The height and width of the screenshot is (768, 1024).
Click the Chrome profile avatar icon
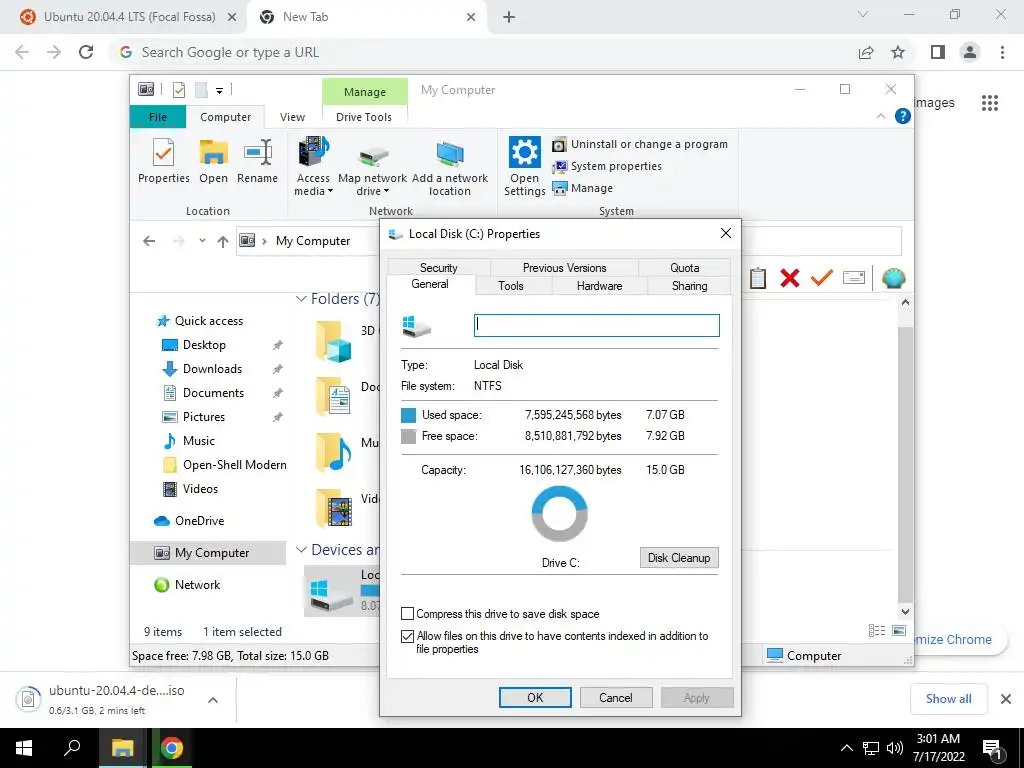(970, 52)
